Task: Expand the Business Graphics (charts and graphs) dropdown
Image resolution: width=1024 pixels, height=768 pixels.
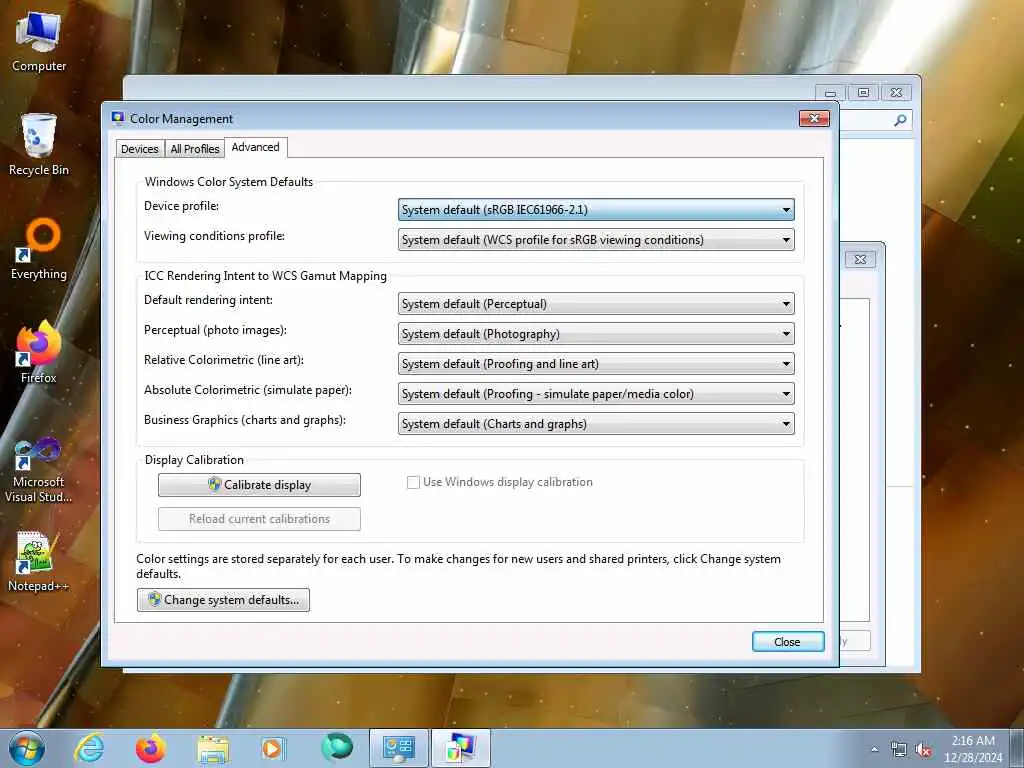Action: click(596, 424)
